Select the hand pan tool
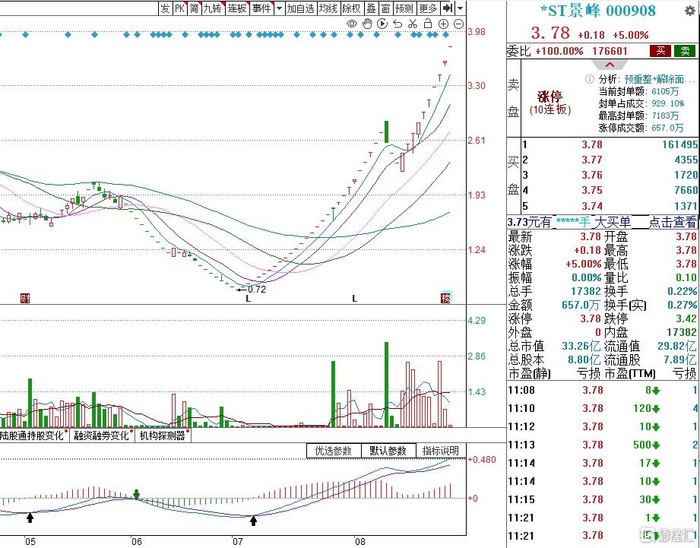Screen dimensions: 700x548 (x=367, y=24)
